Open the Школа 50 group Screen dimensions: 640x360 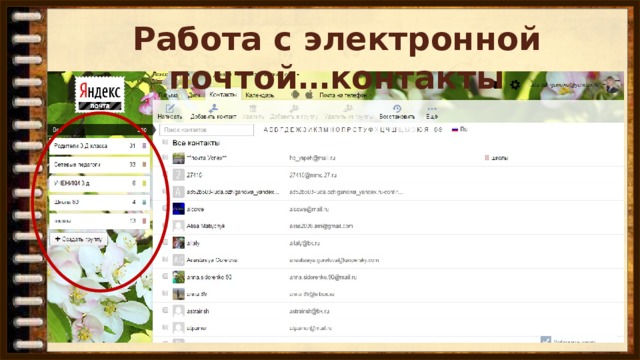tap(99, 202)
